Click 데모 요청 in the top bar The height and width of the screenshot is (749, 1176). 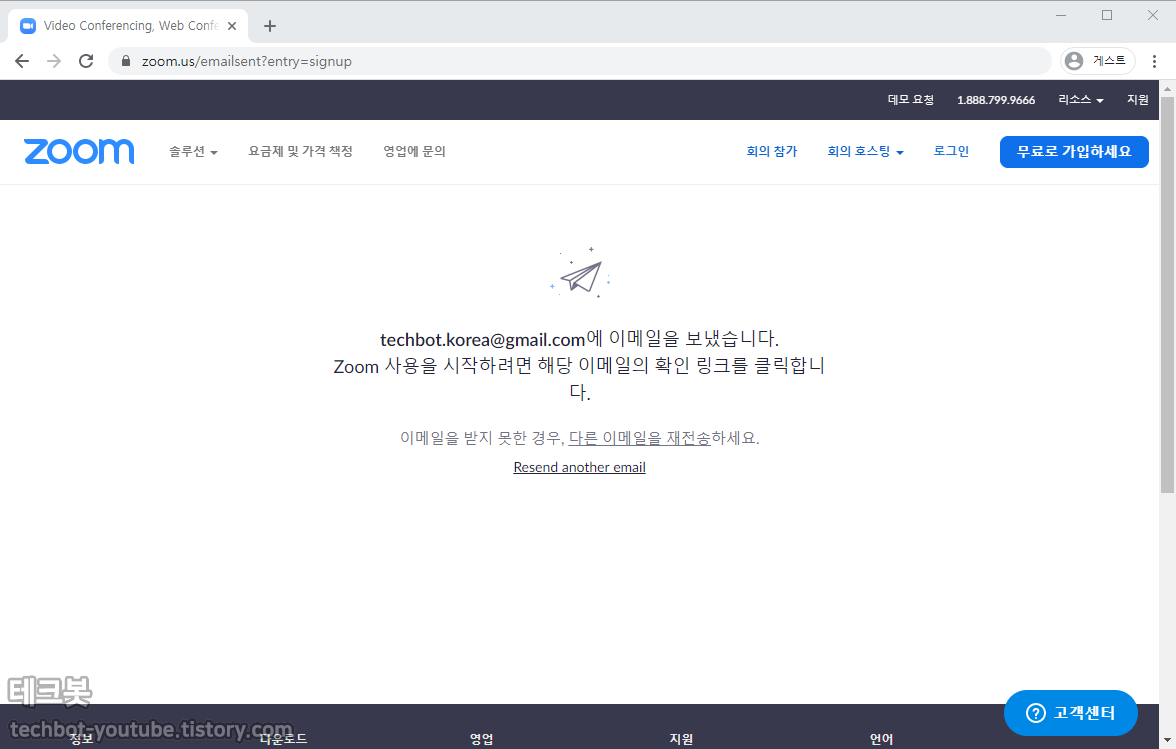(x=910, y=100)
